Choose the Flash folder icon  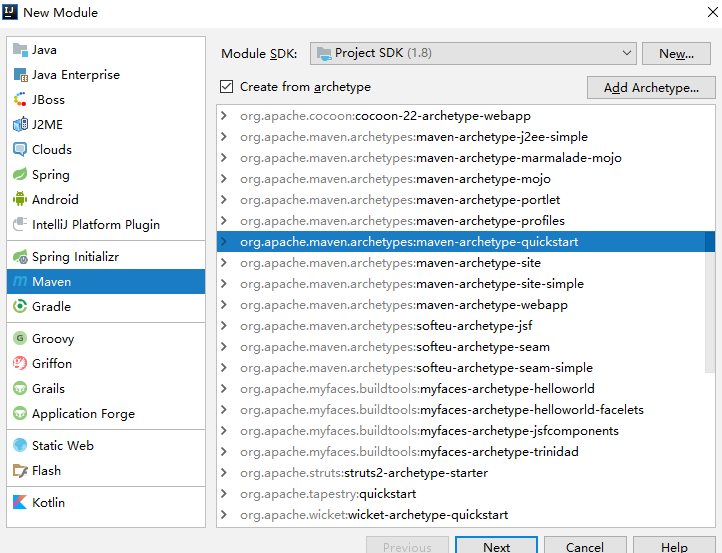coord(20,471)
